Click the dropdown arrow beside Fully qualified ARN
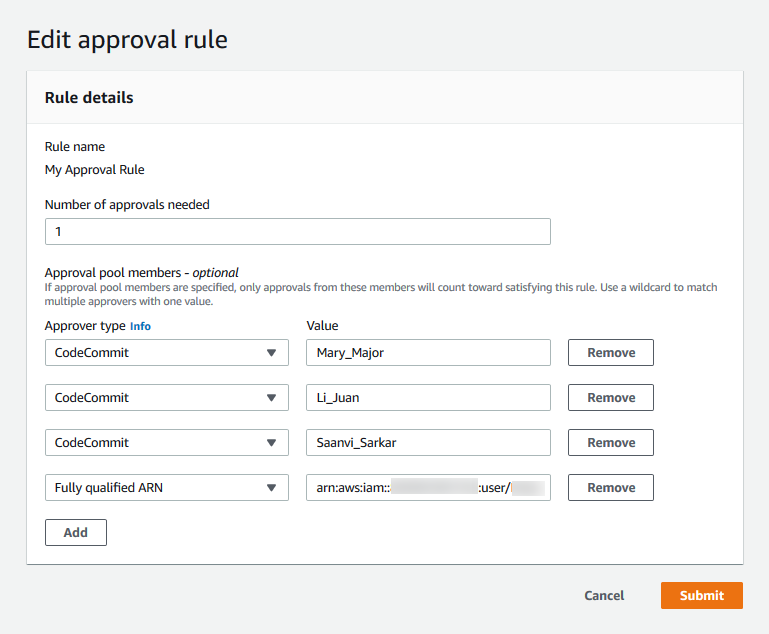 (271, 488)
